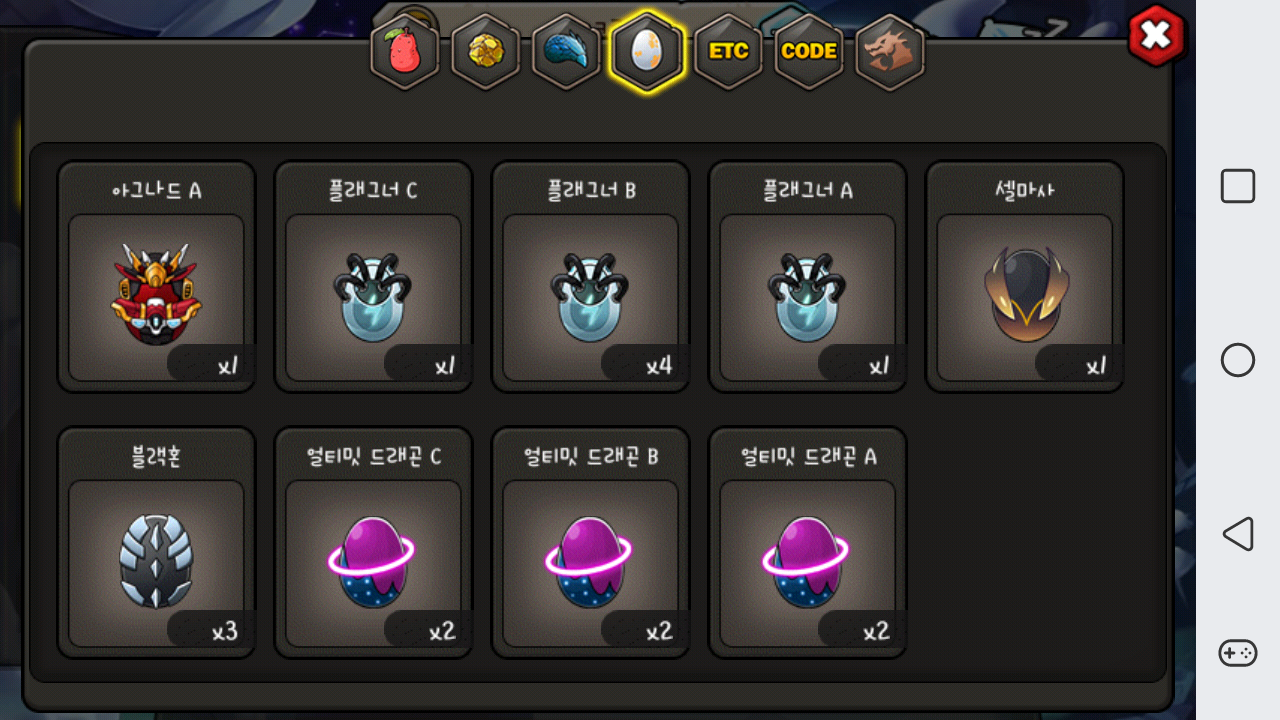Viewport: 1280px width, 720px height.
Task: Select the 아그나드 A red armored egg
Action: point(156,277)
